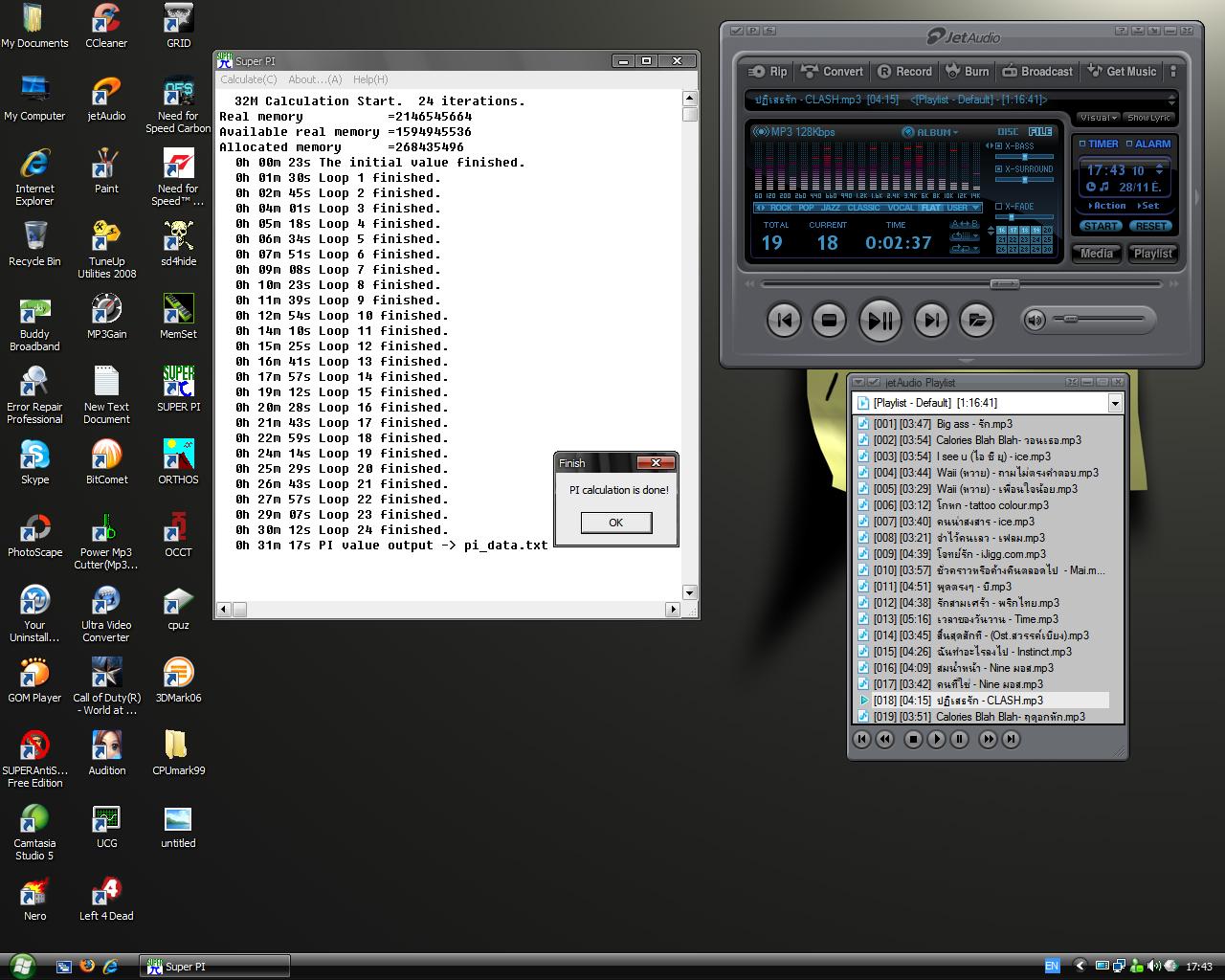Open the Calculate(C) menu in Super PI

[249, 79]
